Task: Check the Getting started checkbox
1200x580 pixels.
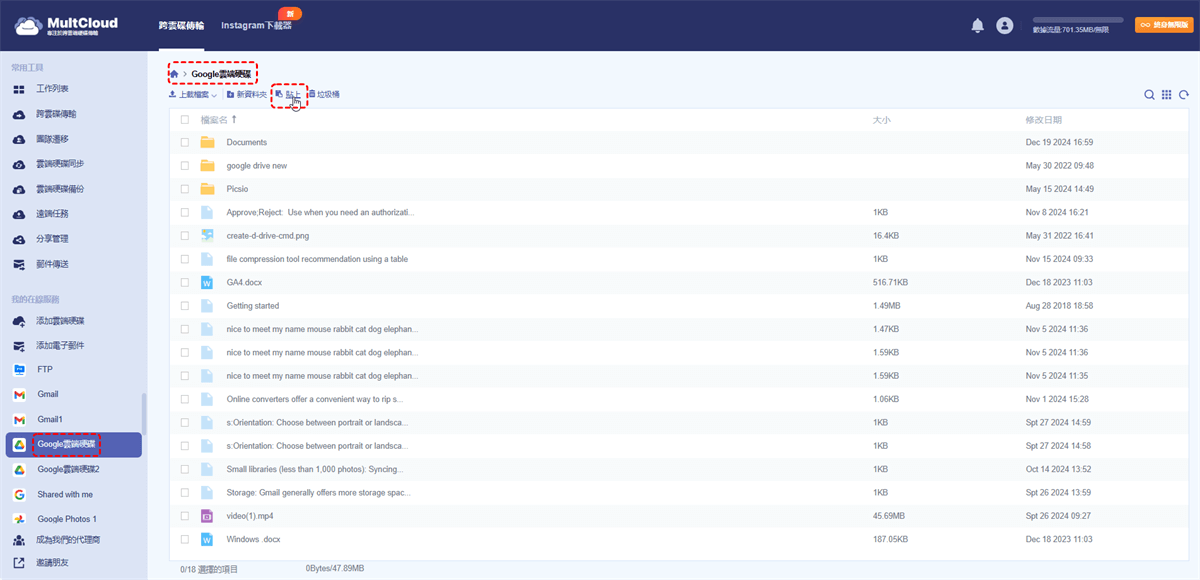Action: [185, 306]
